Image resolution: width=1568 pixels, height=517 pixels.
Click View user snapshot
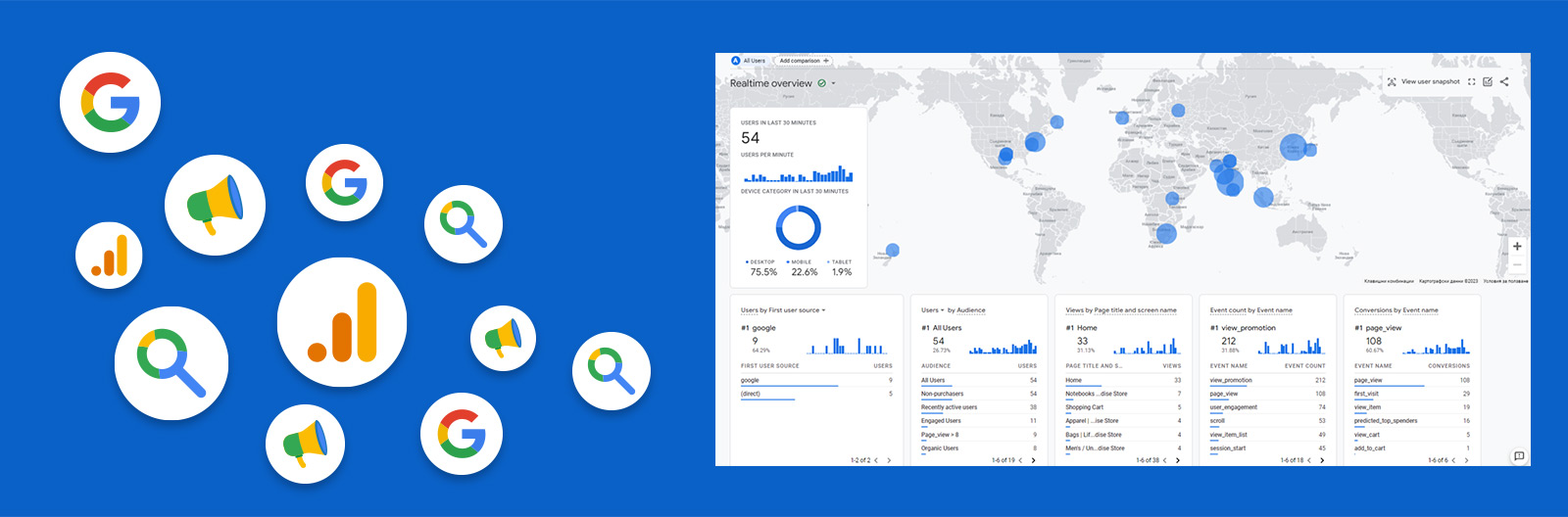[x=1423, y=82]
